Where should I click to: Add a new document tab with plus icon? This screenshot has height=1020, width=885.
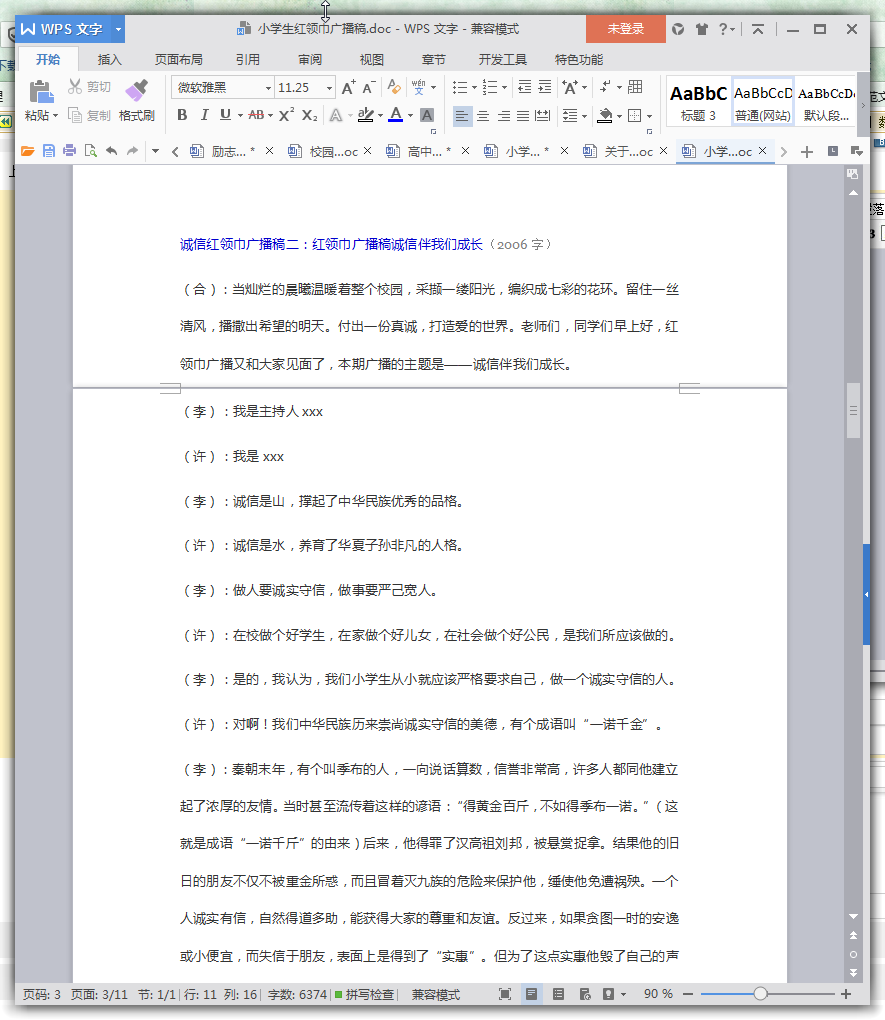pos(807,152)
